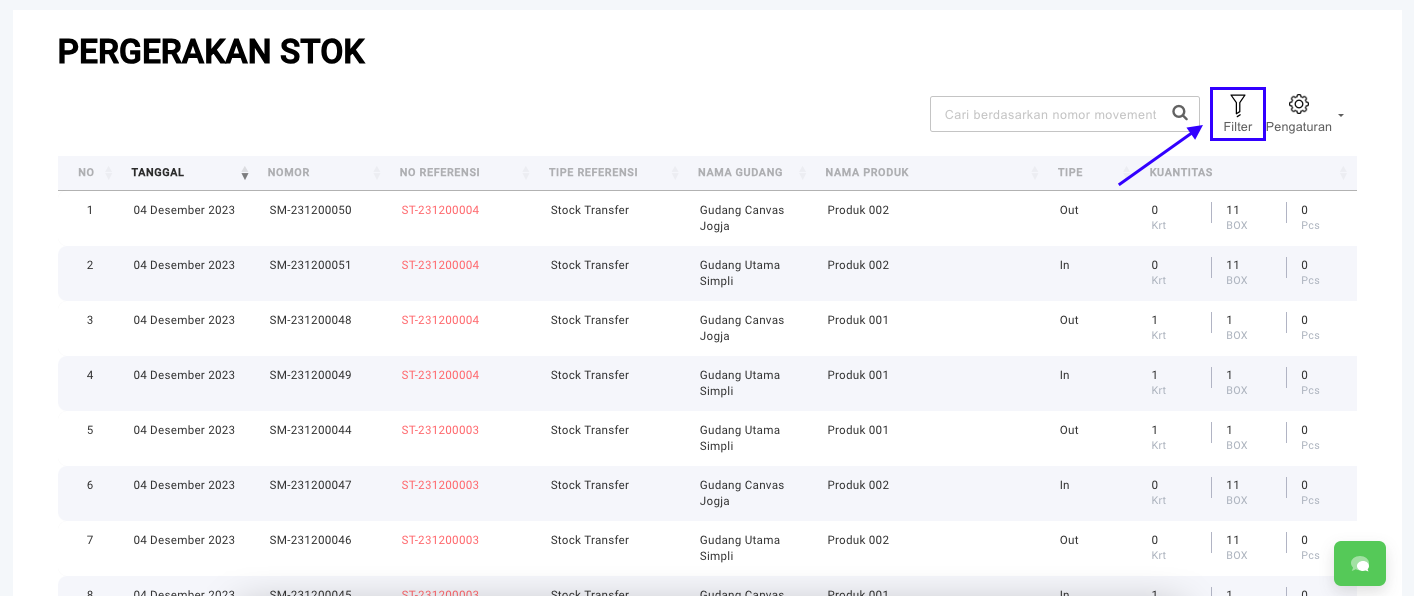This screenshot has width=1414, height=596.
Task: Open ST-231200003 reference link in row 7
Action: coord(440,541)
